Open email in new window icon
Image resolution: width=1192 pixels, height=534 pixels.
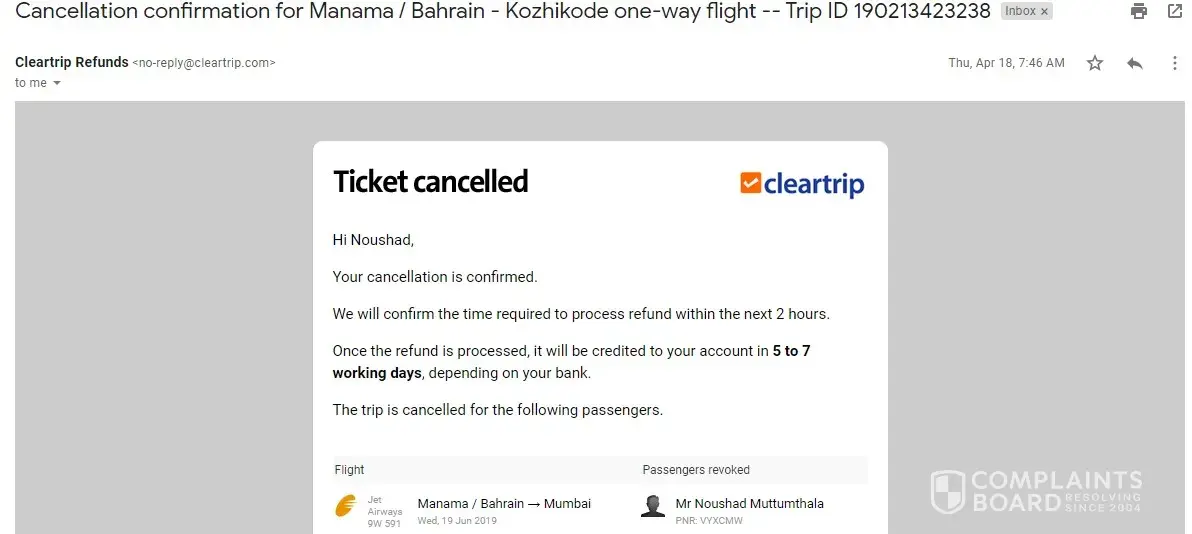[1175, 12]
